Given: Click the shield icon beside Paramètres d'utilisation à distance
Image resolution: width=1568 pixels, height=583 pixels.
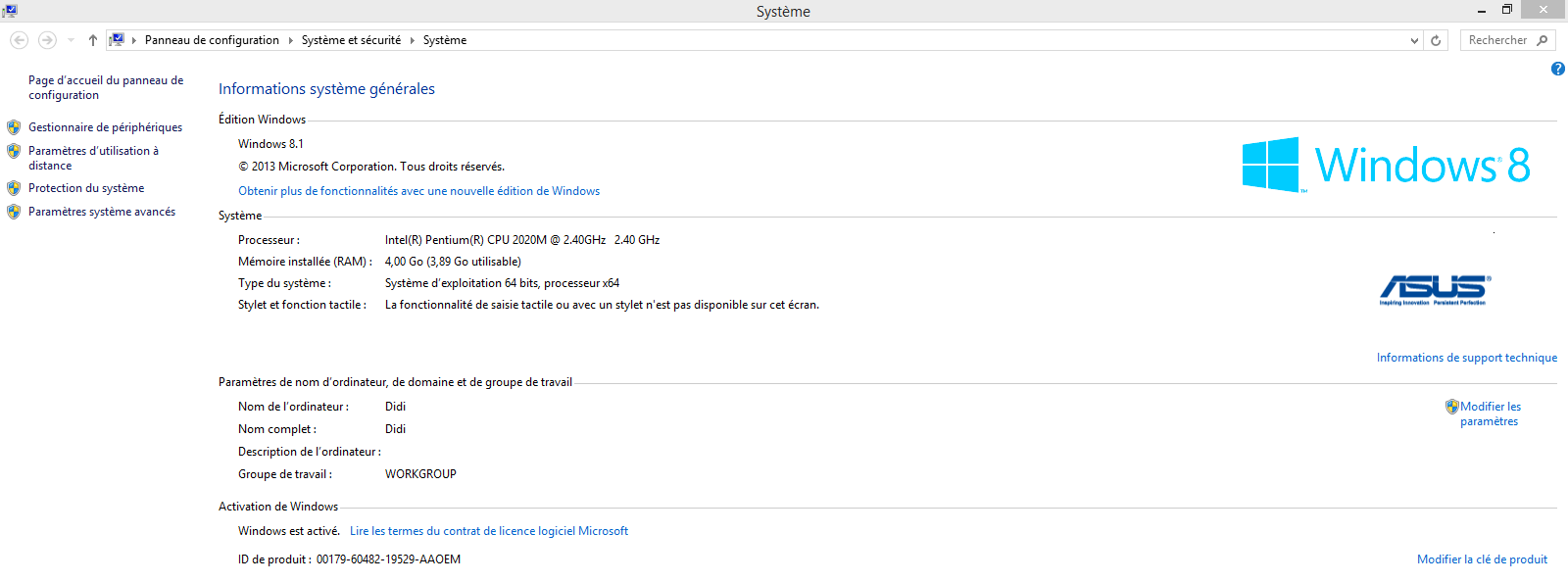Looking at the screenshot, I should (x=14, y=151).
